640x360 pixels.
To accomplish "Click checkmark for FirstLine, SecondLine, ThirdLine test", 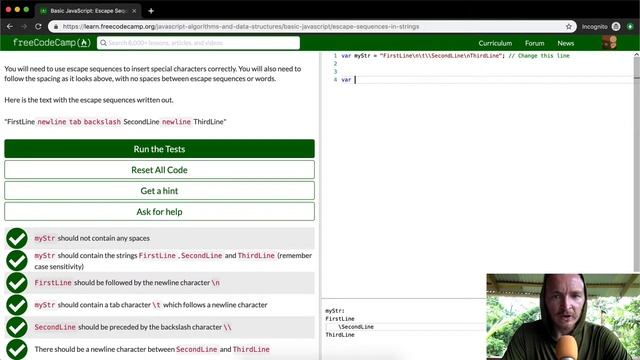I will (17, 260).
